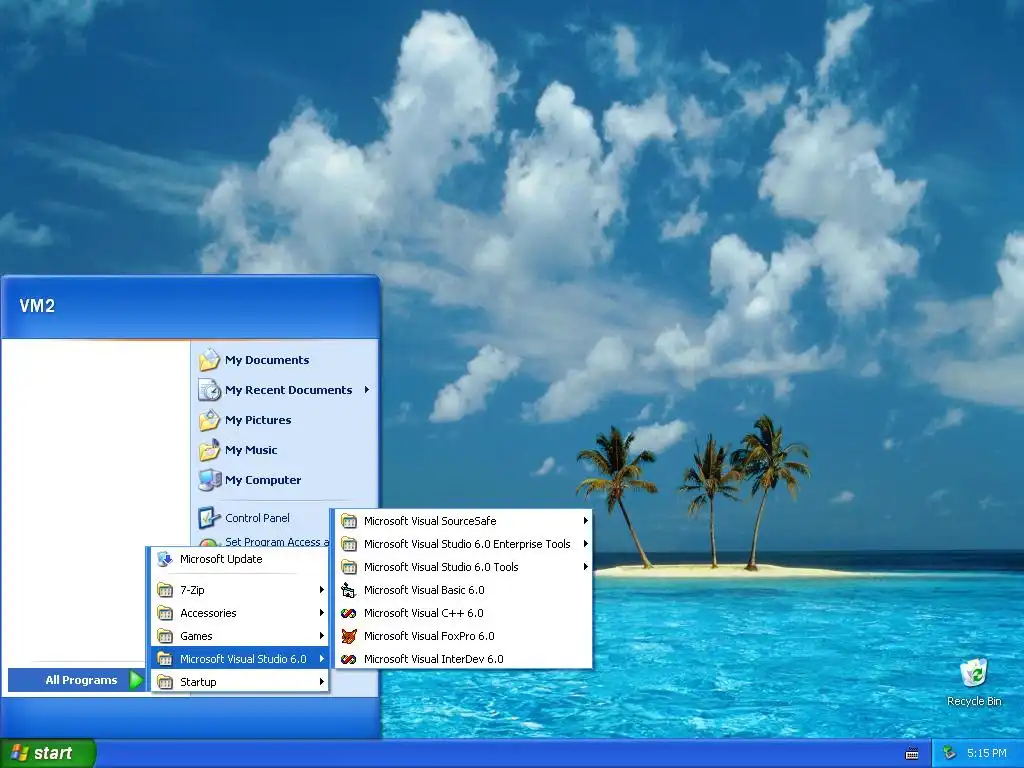Click the system tray notification icon

pos(950,754)
